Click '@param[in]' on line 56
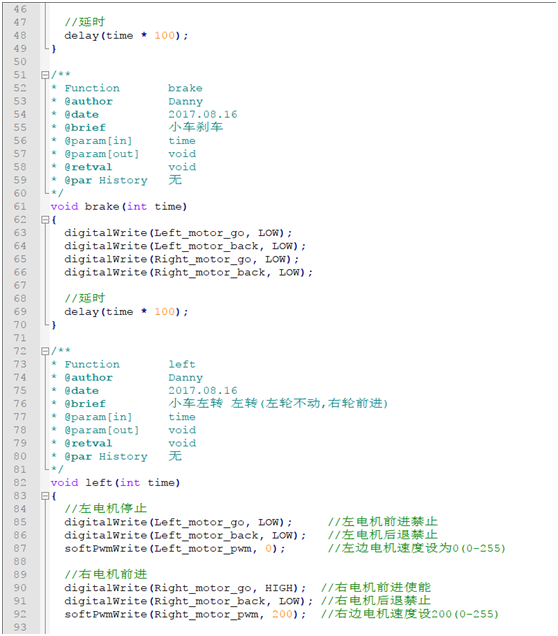558x636 pixels. click(x=98, y=141)
